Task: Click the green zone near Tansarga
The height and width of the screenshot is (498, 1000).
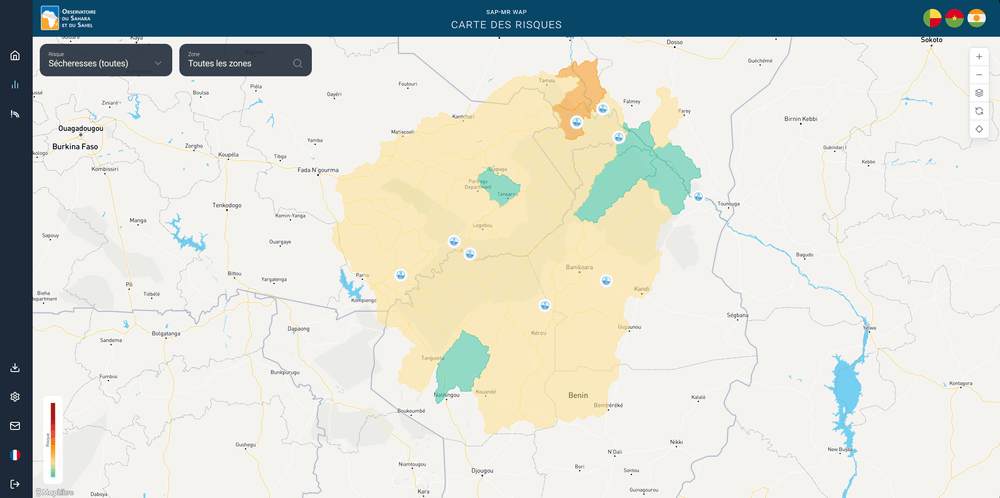Action: coord(499,185)
